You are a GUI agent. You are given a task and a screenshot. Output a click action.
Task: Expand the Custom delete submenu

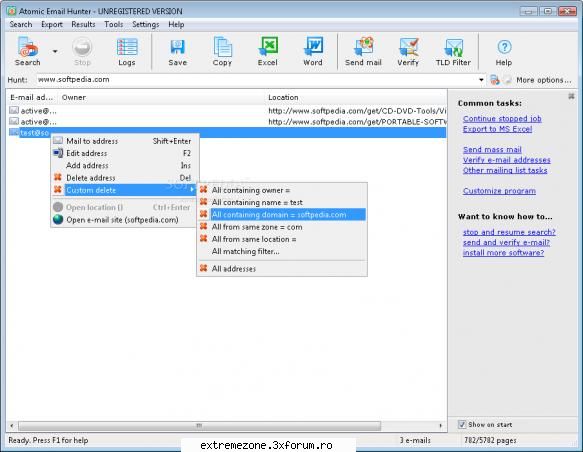coord(123,190)
